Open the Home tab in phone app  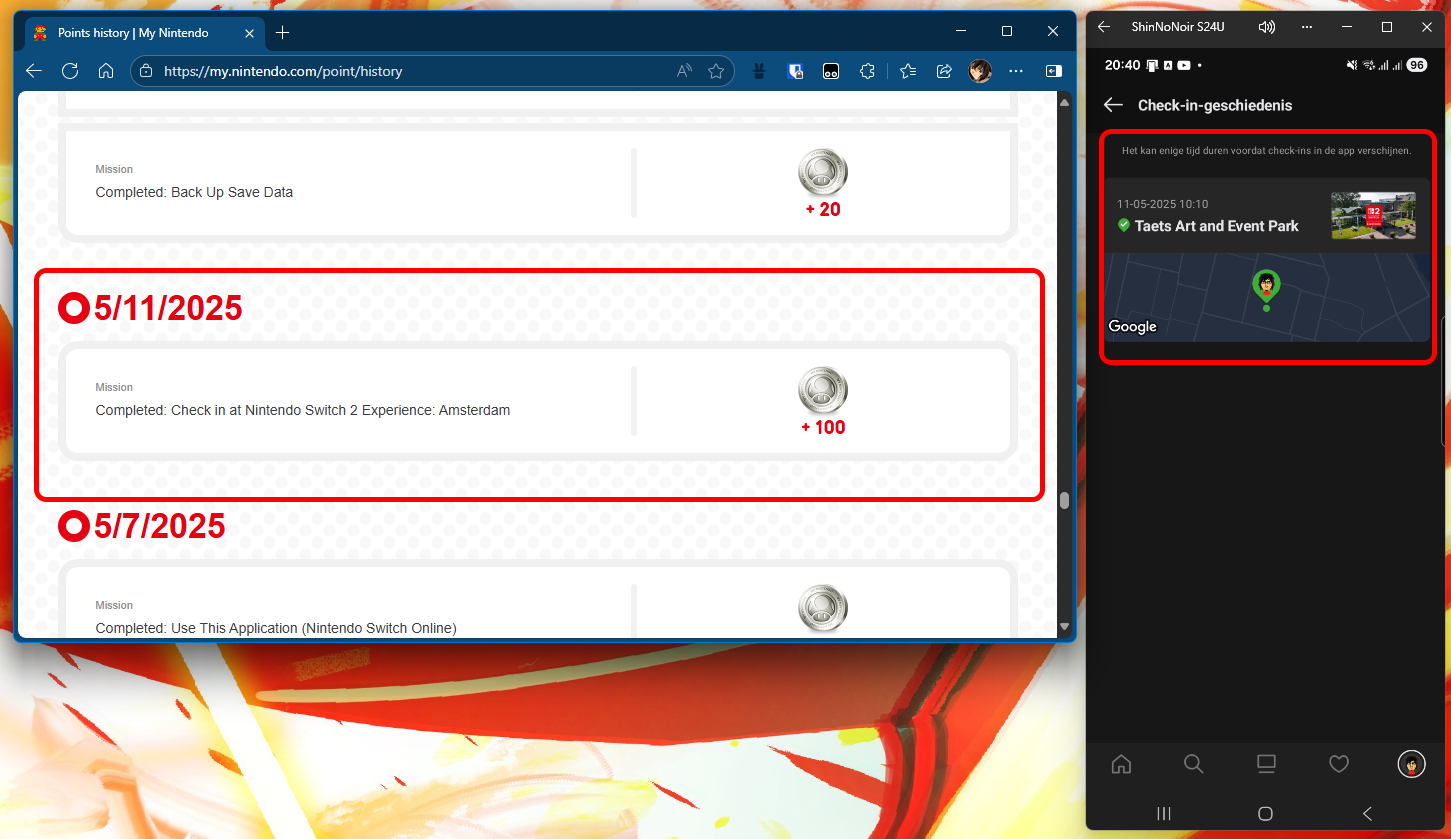tap(1121, 764)
